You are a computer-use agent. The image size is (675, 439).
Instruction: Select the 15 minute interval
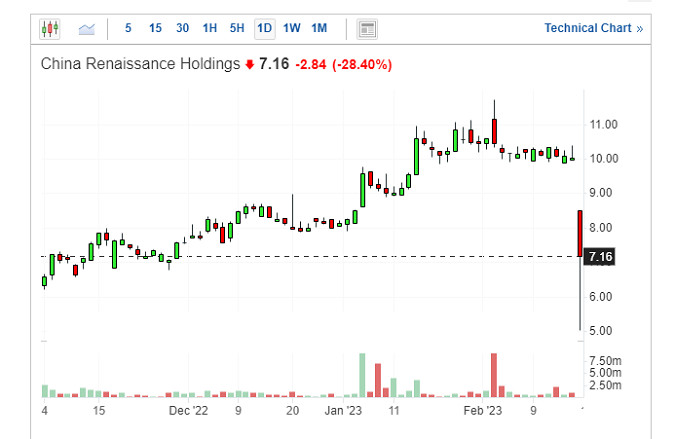[155, 28]
